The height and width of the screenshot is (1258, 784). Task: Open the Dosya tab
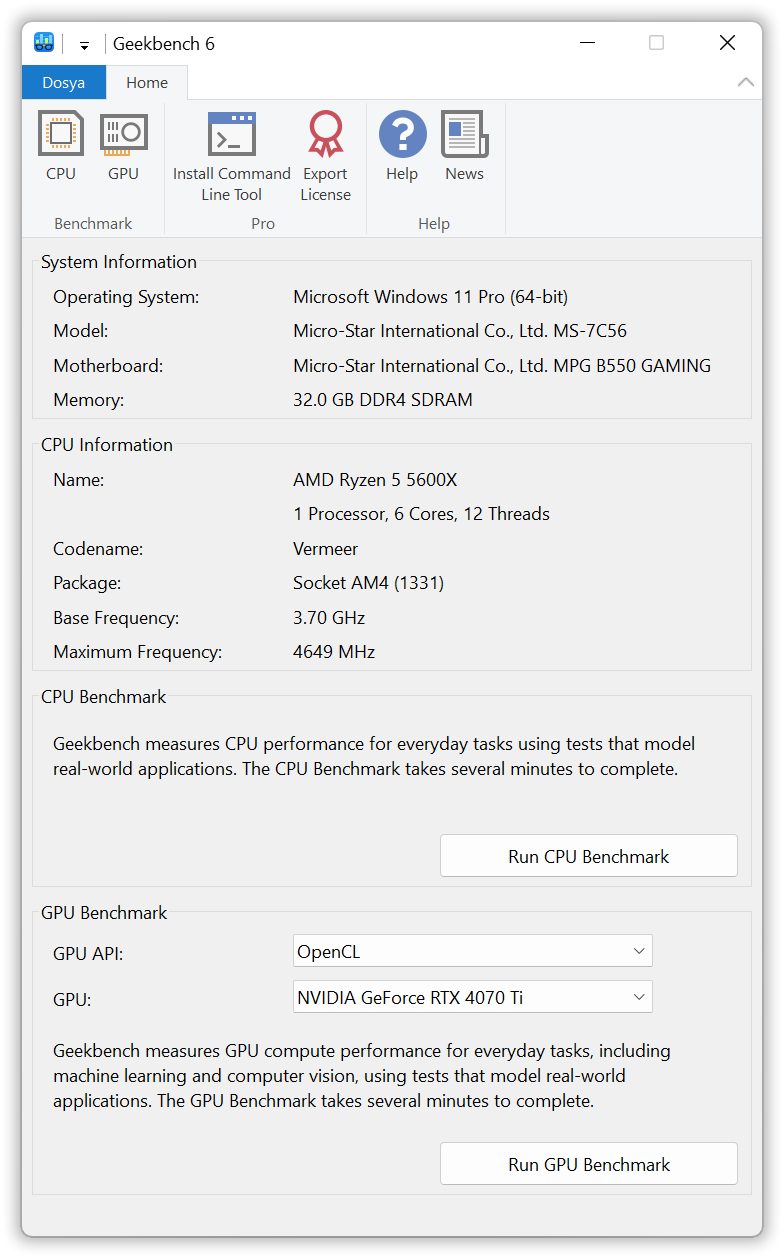(64, 82)
